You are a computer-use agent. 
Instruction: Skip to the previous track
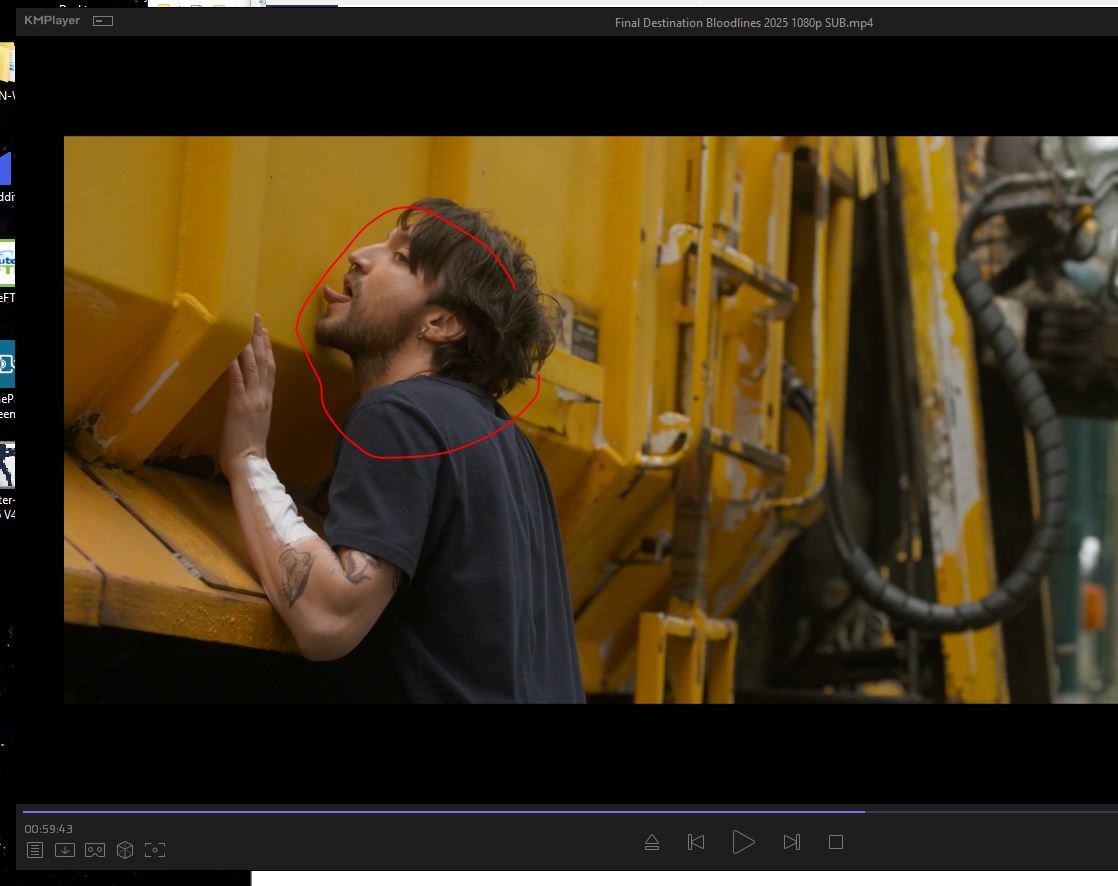[x=696, y=842]
